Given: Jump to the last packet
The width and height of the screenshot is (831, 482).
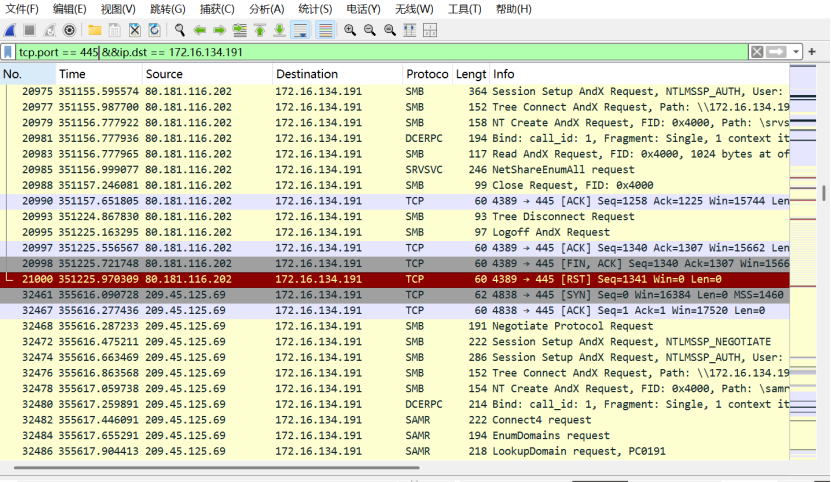Looking at the screenshot, I should [x=279, y=30].
